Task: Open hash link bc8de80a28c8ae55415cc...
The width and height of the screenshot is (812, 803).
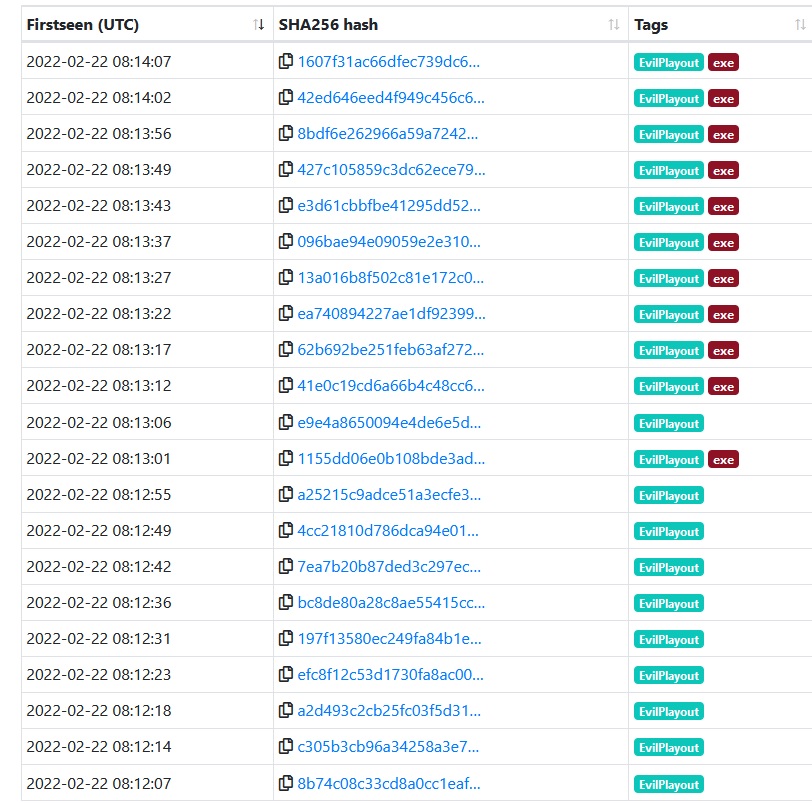Action: pyautogui.click(x=391, y=603)
